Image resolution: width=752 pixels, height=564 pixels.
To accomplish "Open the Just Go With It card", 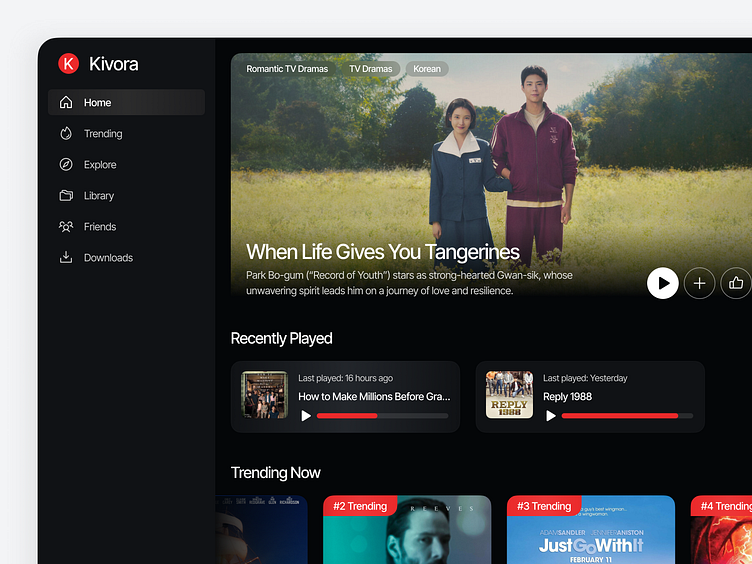I will click(591, 529).
